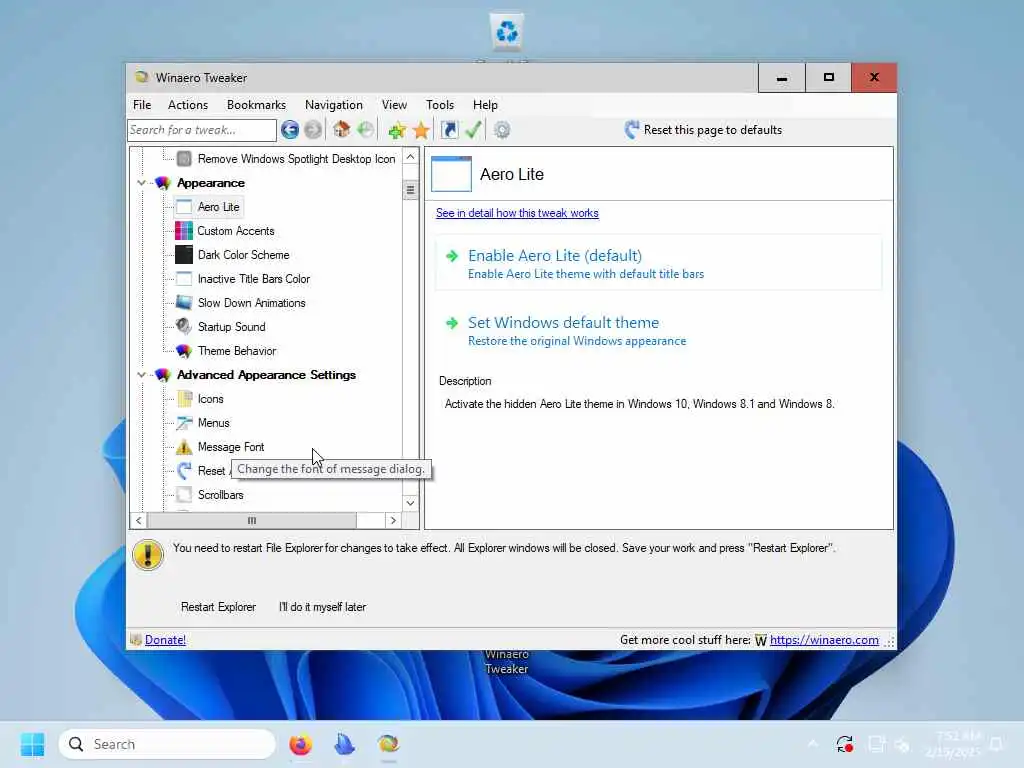Click the Scrollbars item icon
This screenshot has width=1024, height=768.
184,494
